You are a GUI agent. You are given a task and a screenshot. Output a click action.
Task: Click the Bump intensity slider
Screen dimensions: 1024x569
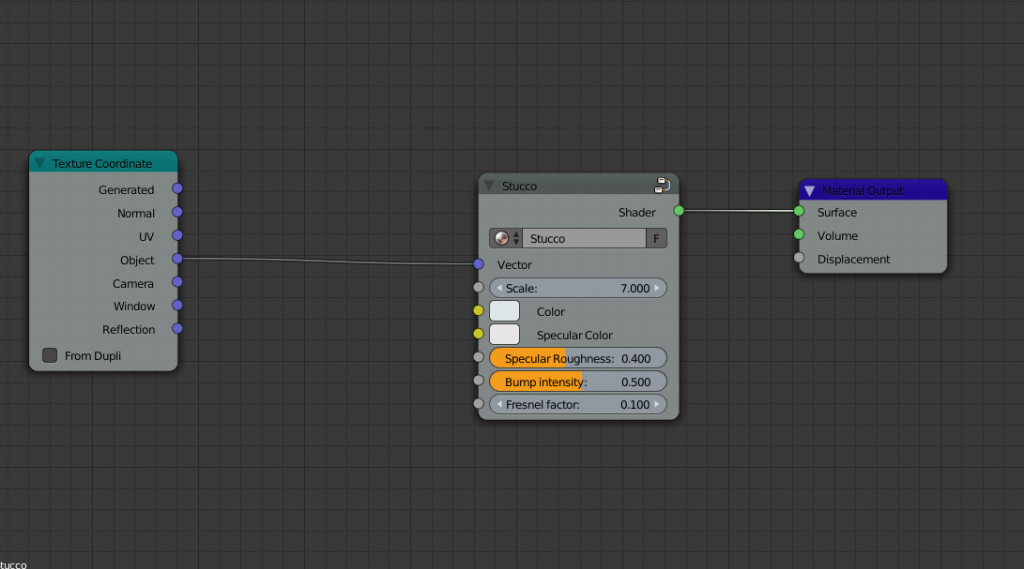(x=578, y=382)
